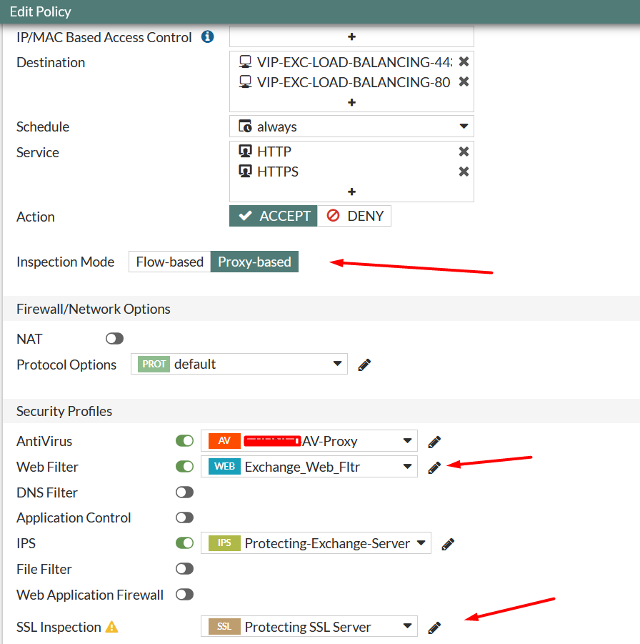
Task: Open the Protocol Options dropdown
Action: (239, 364)
